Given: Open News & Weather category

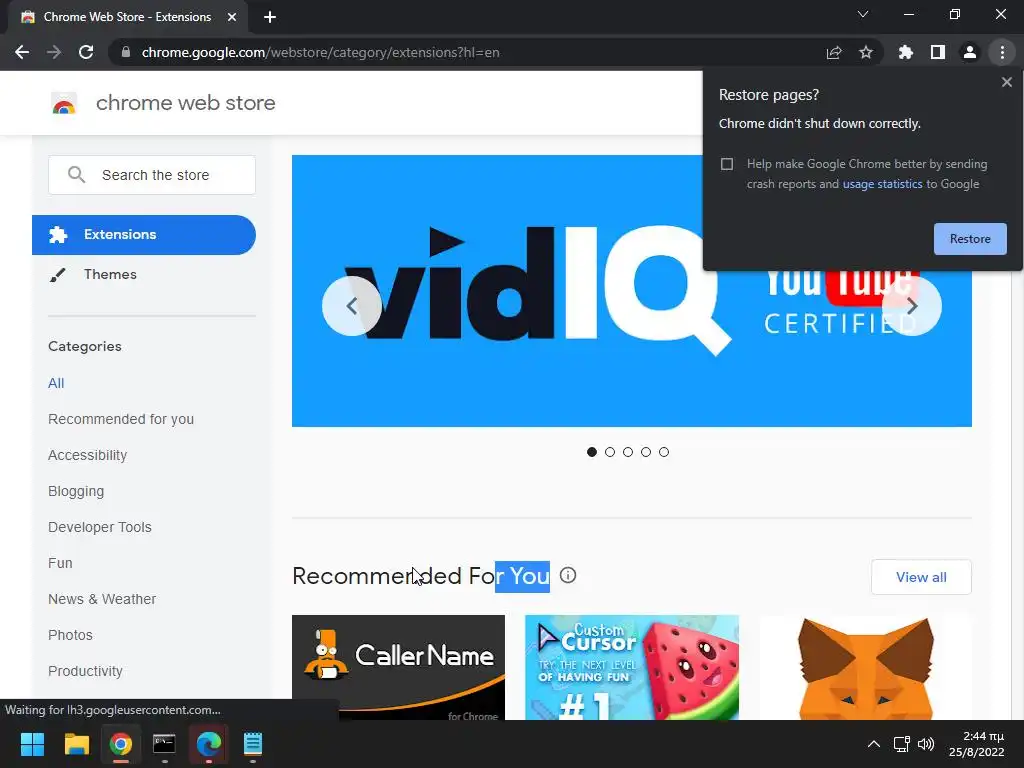Looking at the screenshot, I should pyautogui.click(x=102, y=599).
